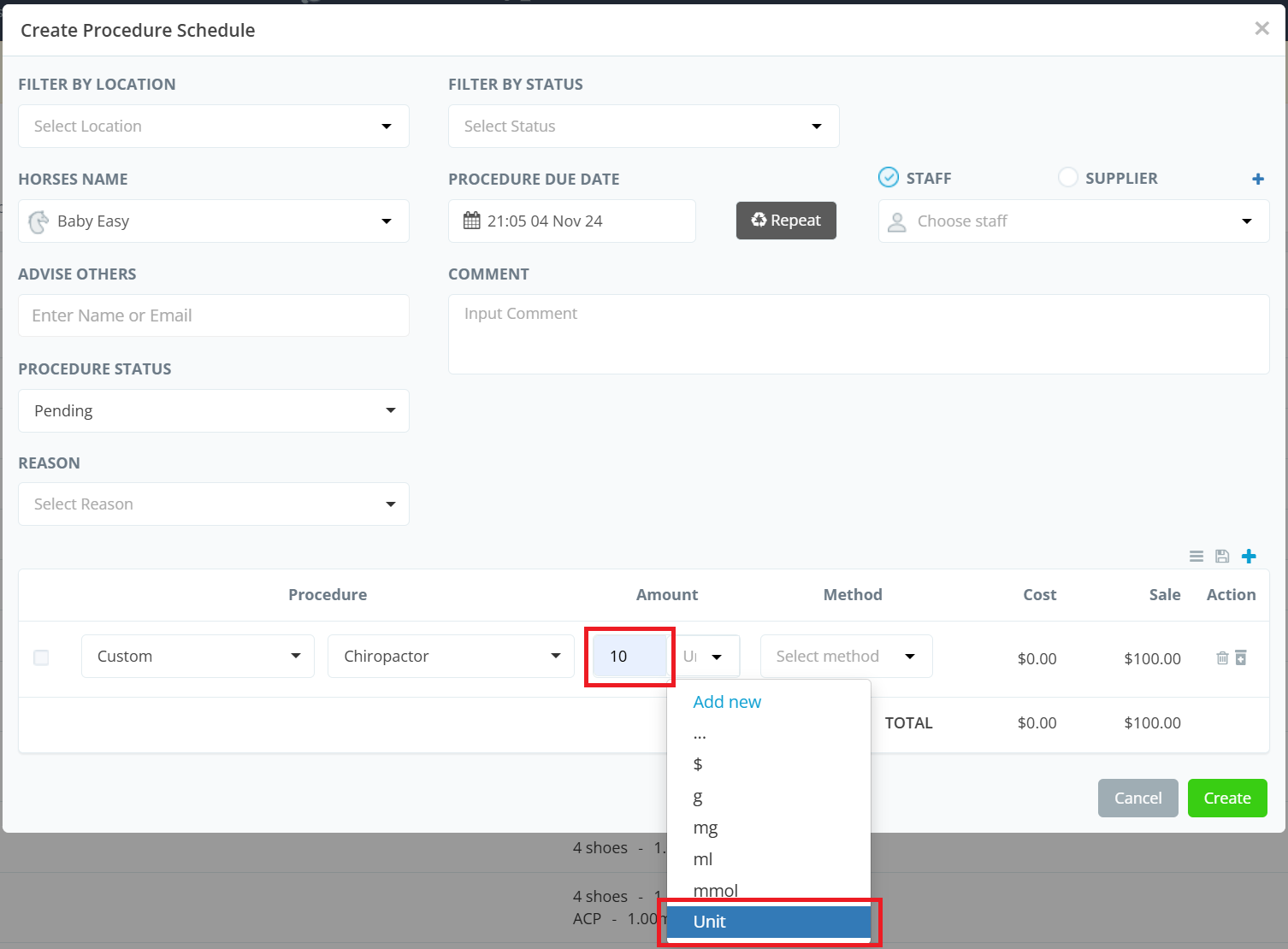Select the Staff radio button

pos(889,177)
